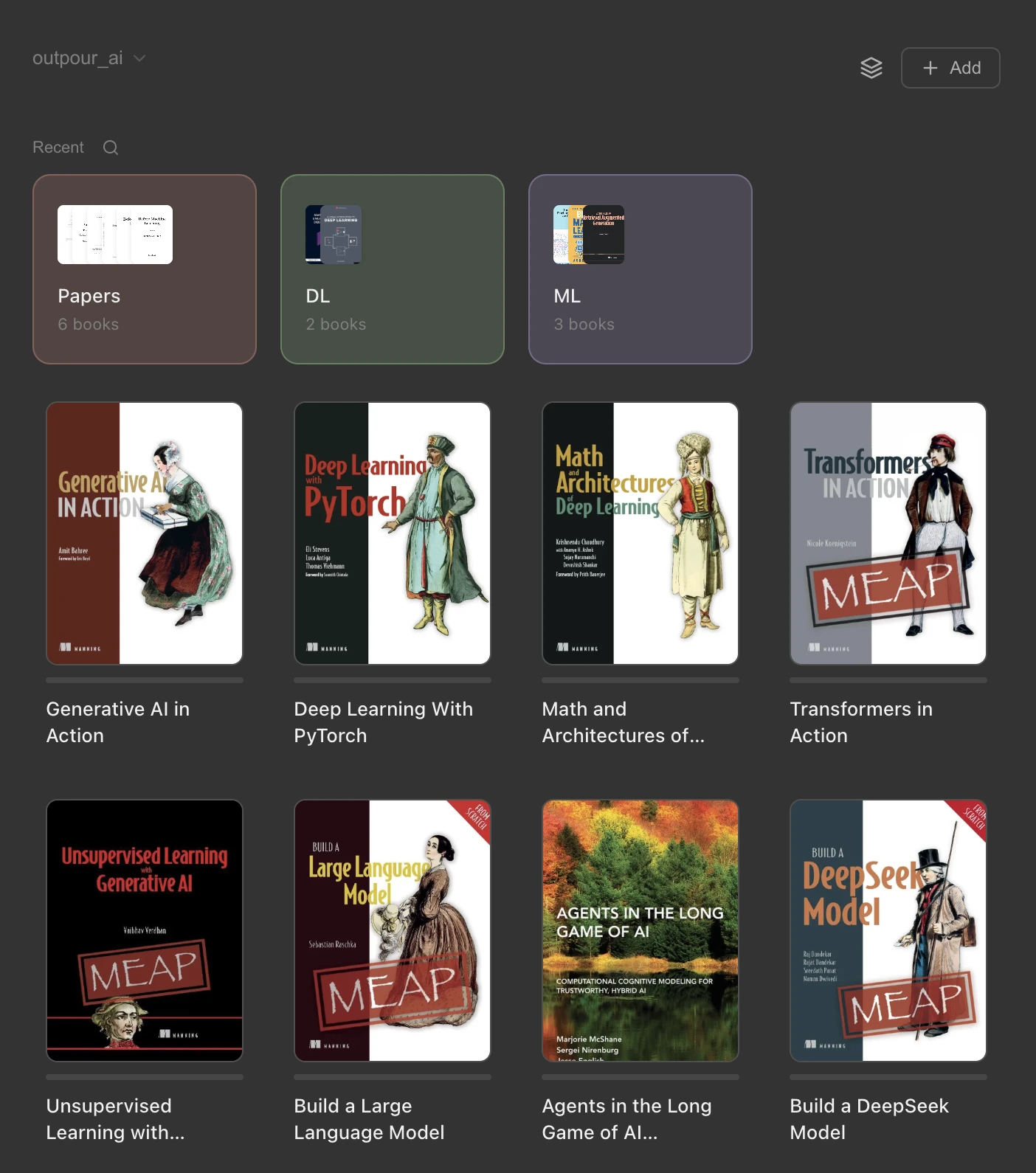The image size is (1036, 1173).
Task: Open the ML collection card
Action: point(640,269)
